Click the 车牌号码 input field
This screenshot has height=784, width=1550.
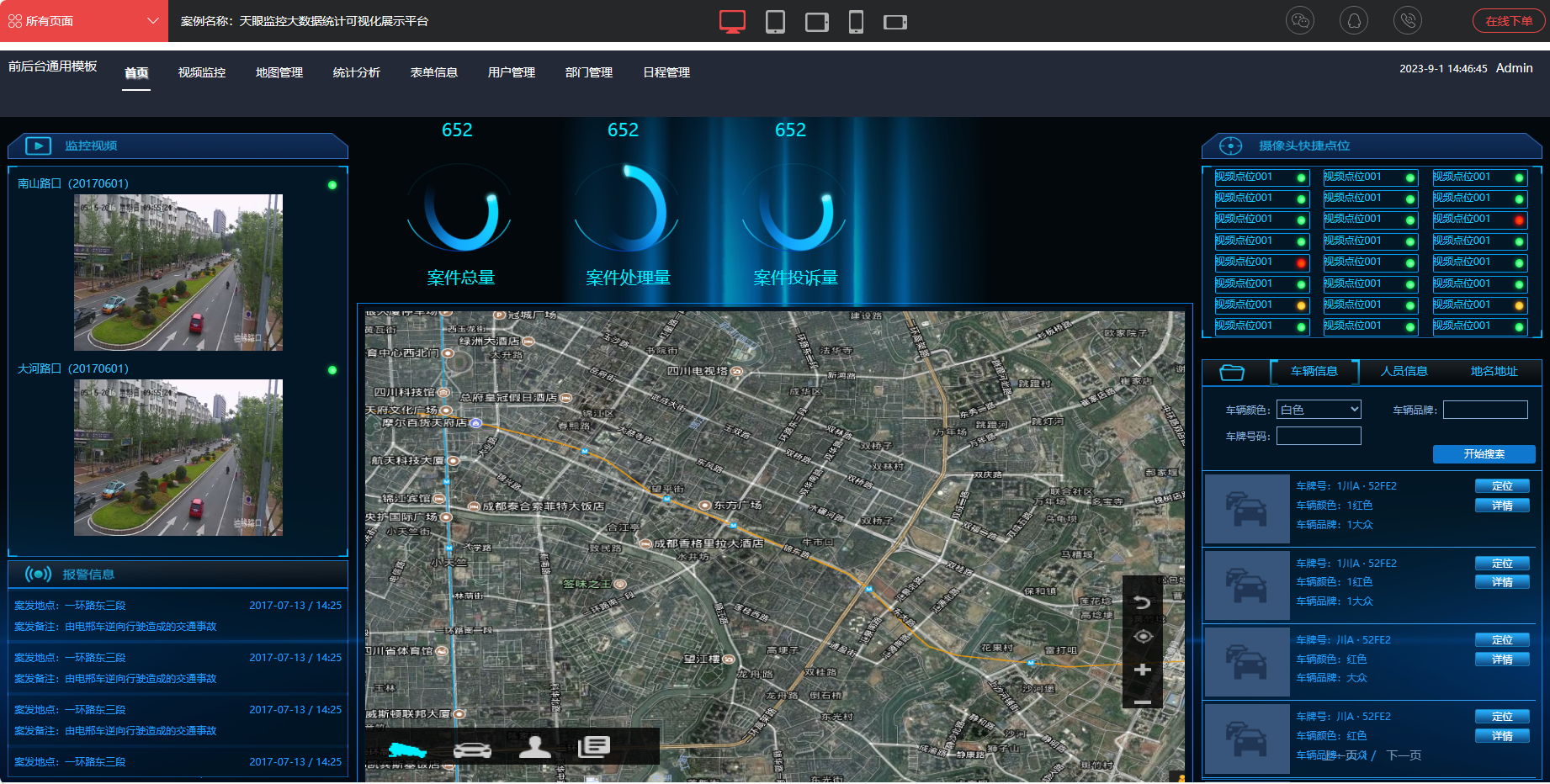[1318, 436]
